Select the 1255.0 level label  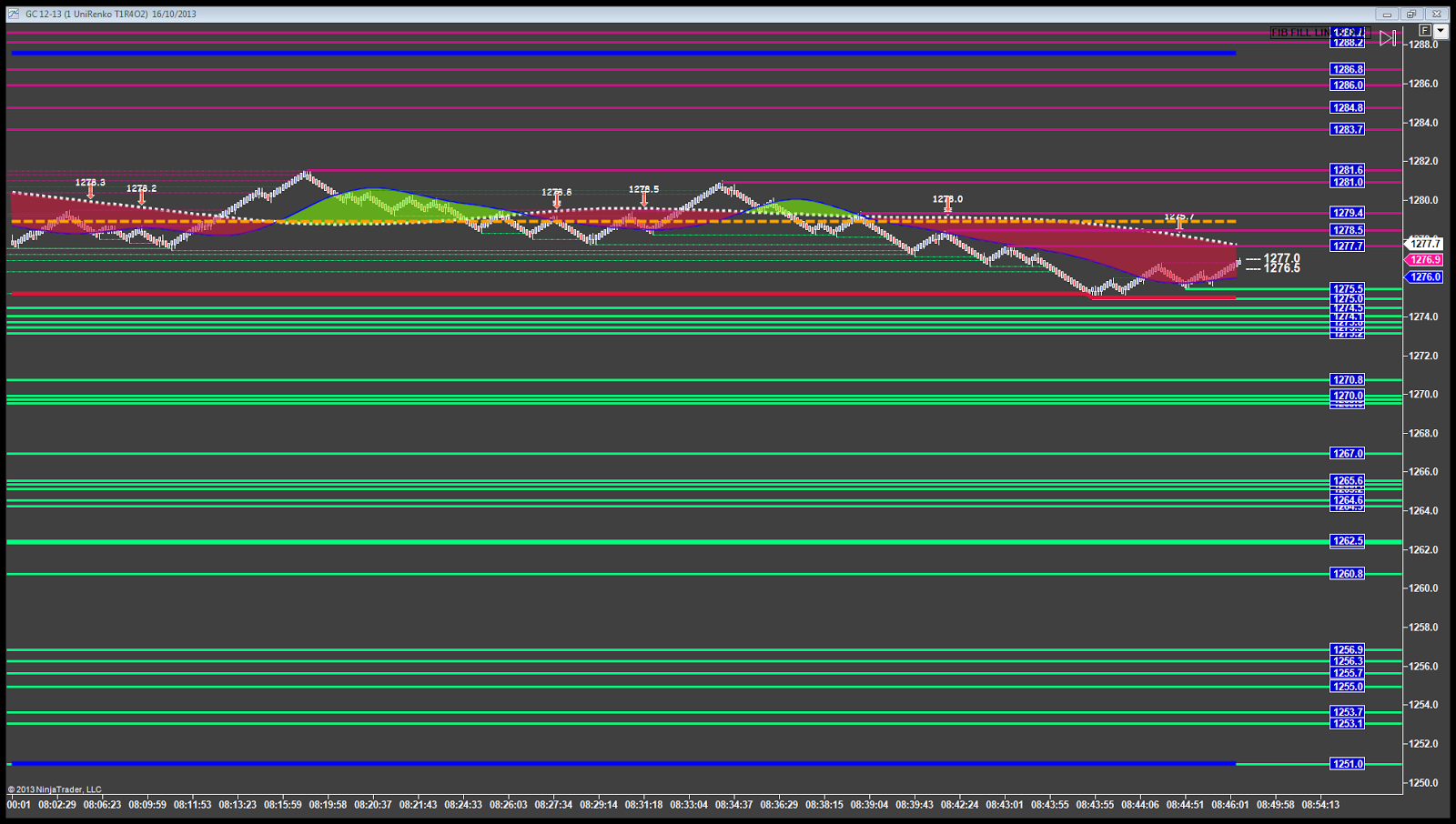1348,687
